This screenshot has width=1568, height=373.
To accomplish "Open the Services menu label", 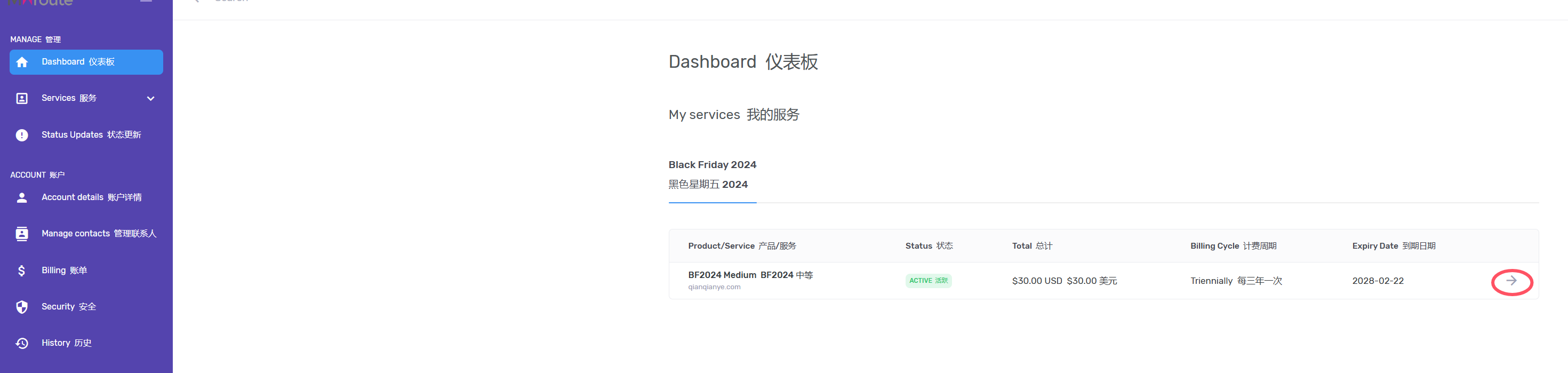I will (x=69, y=98).
